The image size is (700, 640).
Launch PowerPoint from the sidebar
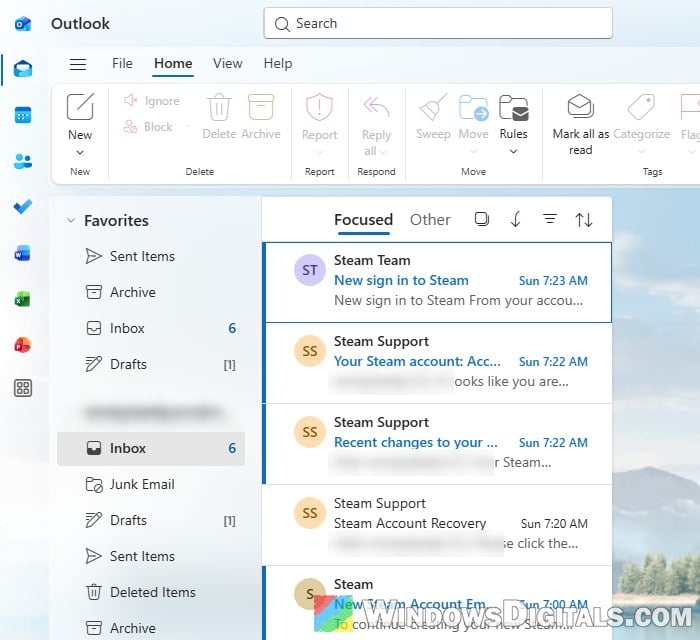pos(23,345)
